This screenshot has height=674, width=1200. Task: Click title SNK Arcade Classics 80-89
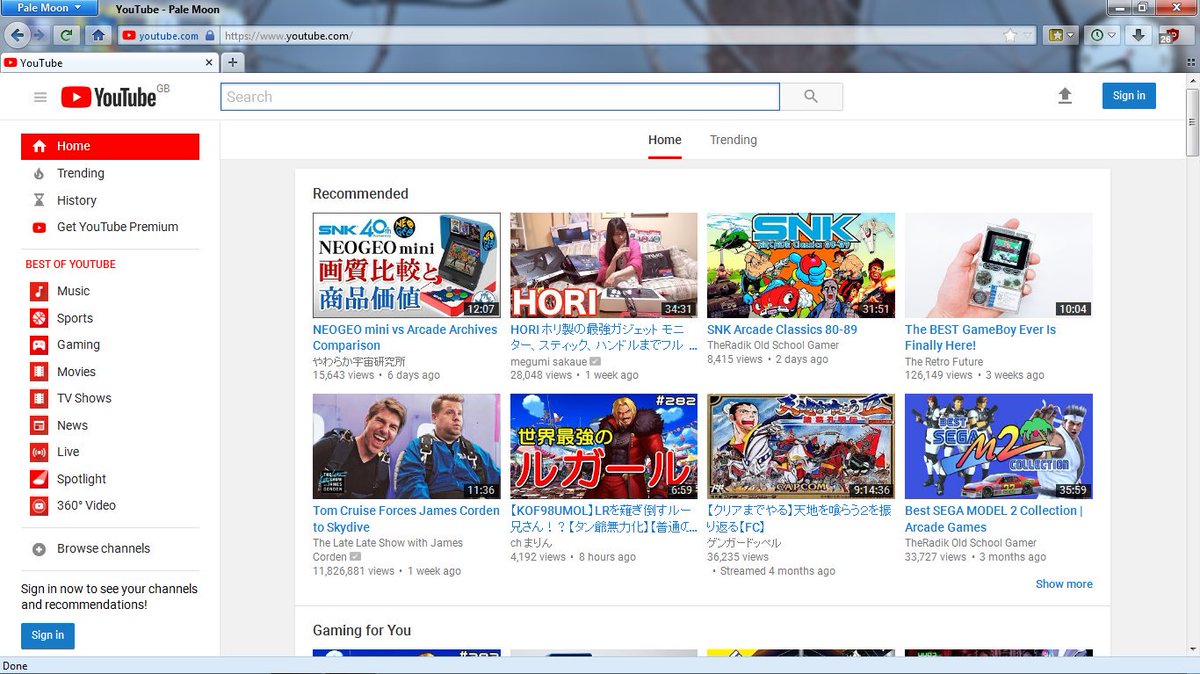[x=782, y=330]
